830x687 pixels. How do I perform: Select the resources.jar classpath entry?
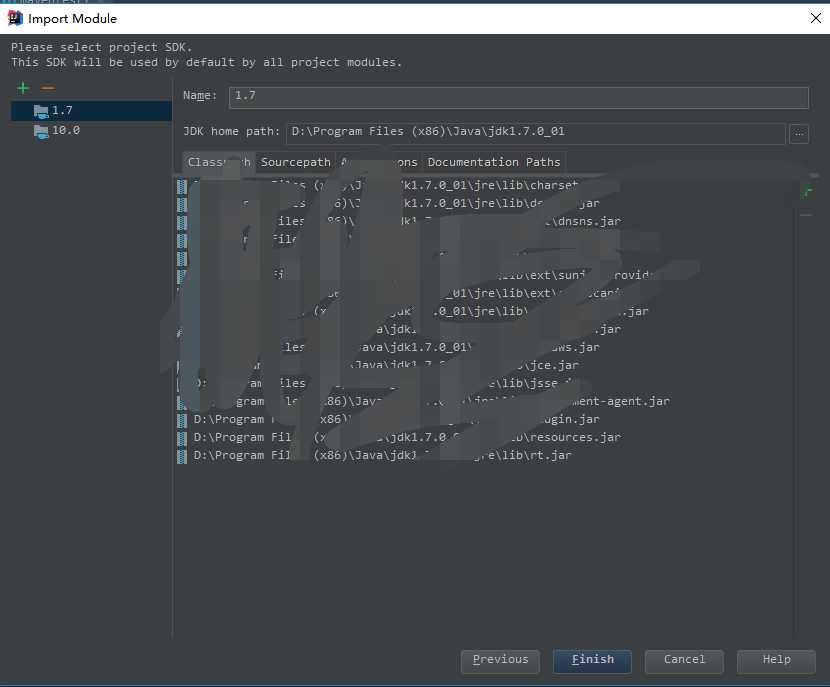(x=399, y=438)
